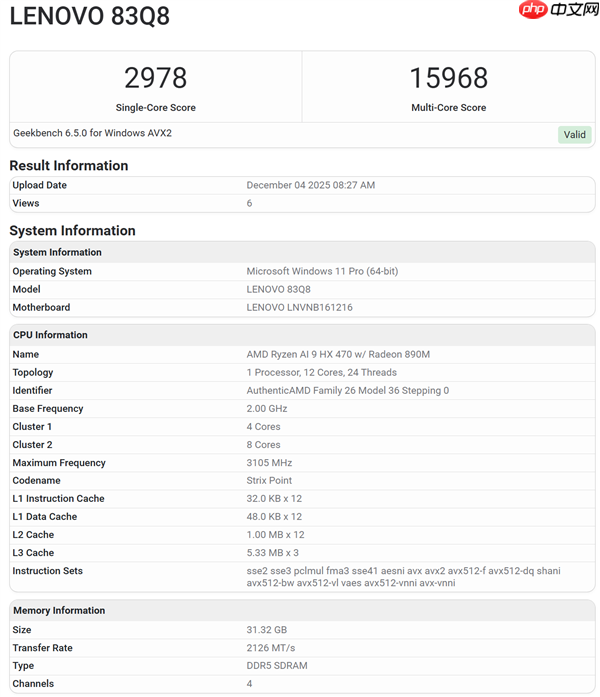The image size is (600, 697).
Task: Click the Maximum Frequency label
Action: tap(59, 463)
